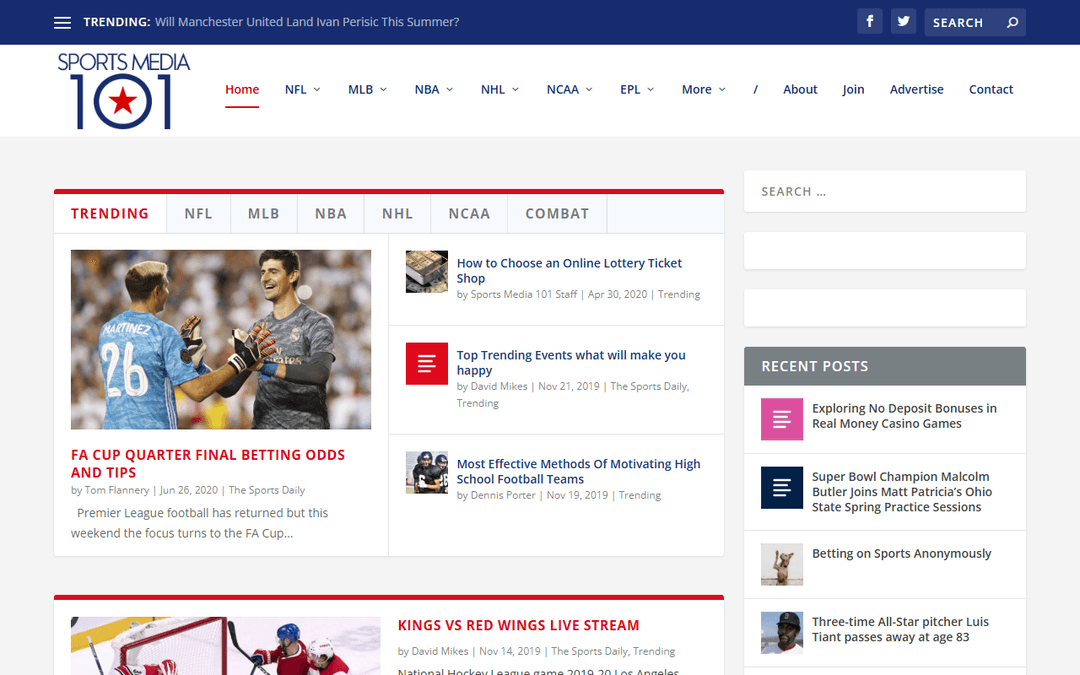The image size is (1080, 675).
Task: Open the hockey game thumbnail
Action: (225, 646)
